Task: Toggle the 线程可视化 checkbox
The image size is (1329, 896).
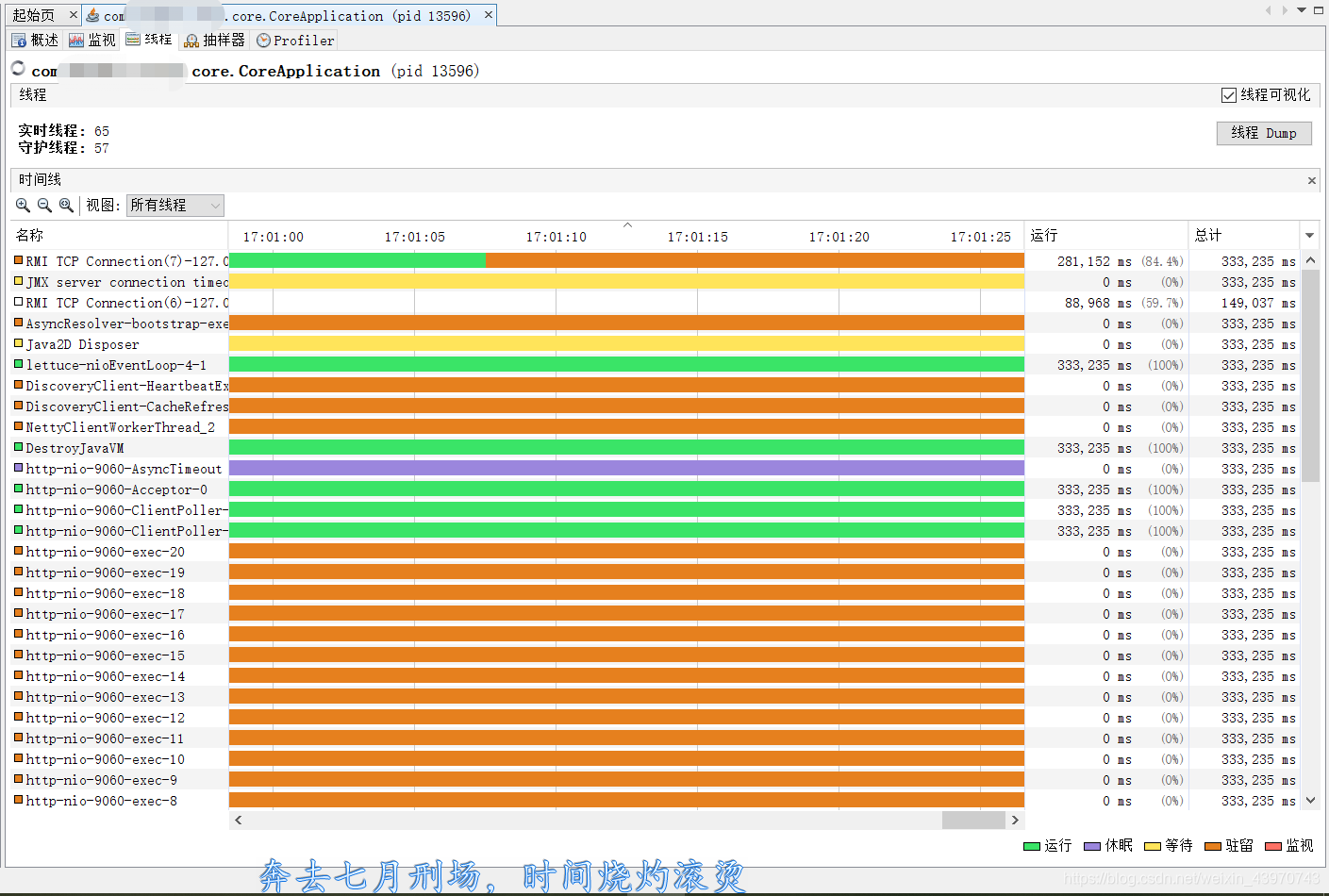Action: tap(1229, 94)
